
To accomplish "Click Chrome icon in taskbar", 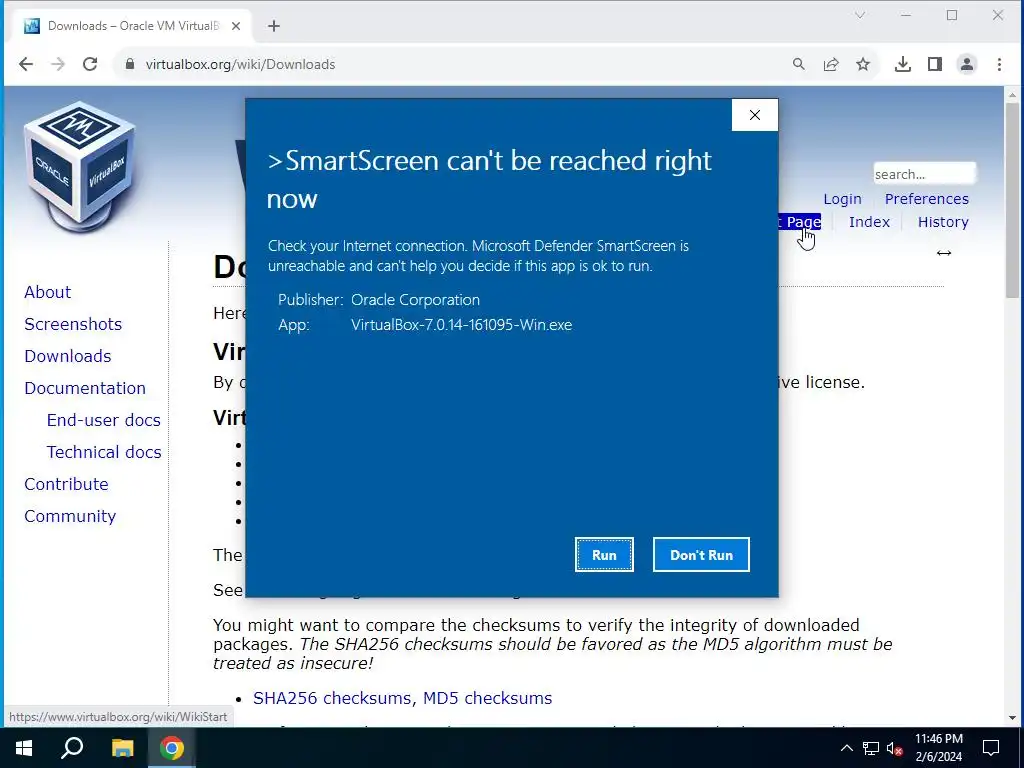I will point(172,748).
